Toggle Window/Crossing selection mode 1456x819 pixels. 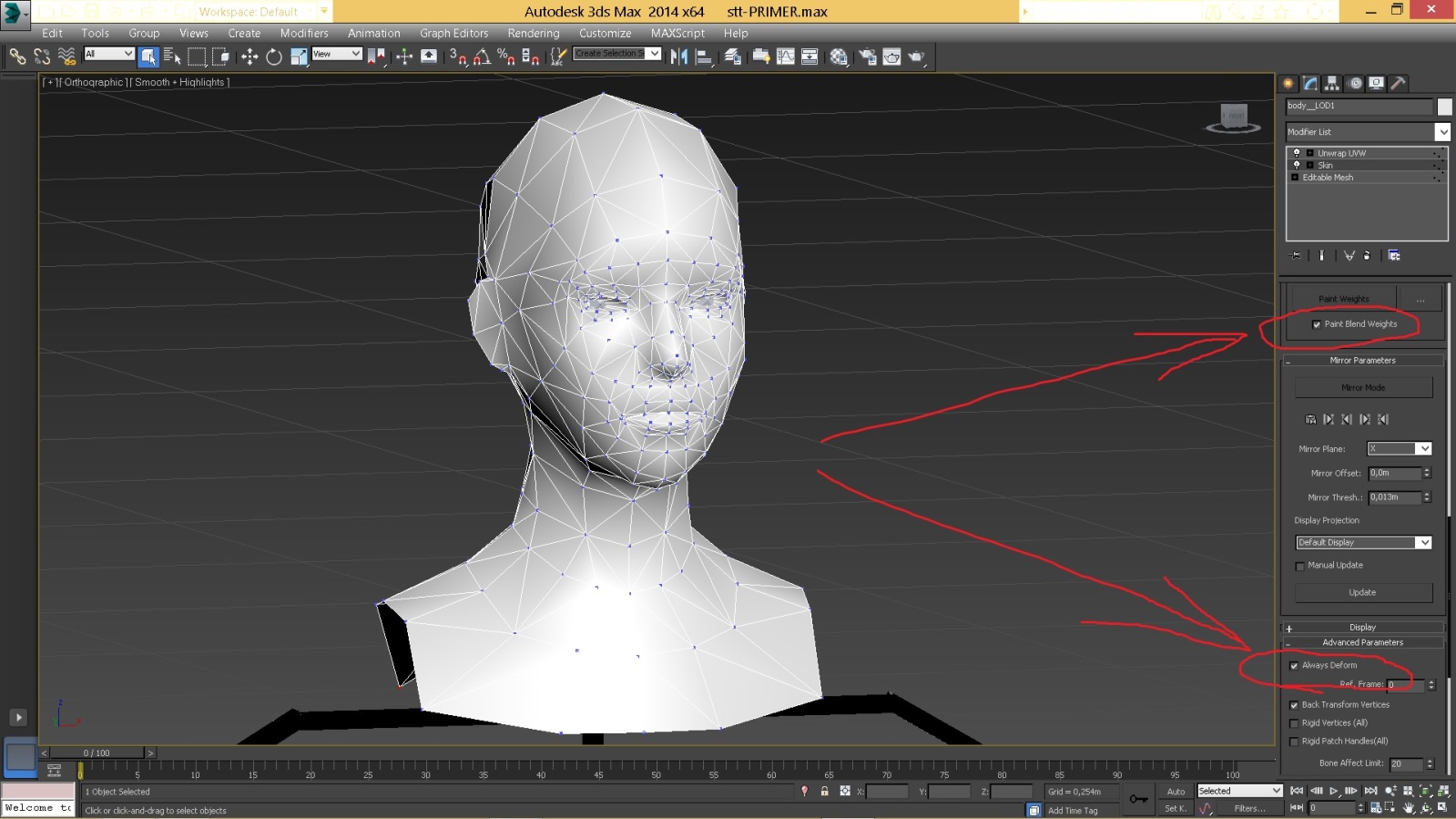click(x=221, y=56)
